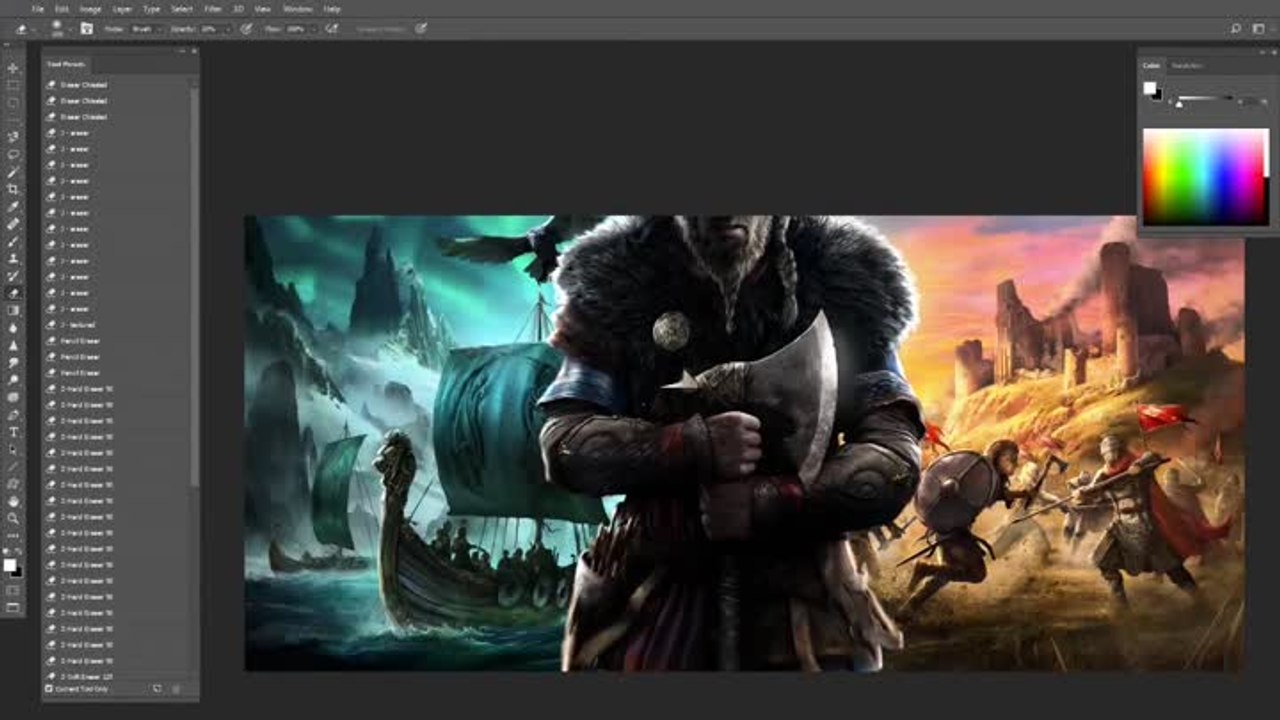Select the Tool Presets tab
This screenshot has width=1280, height=720.
coord(67,65)
